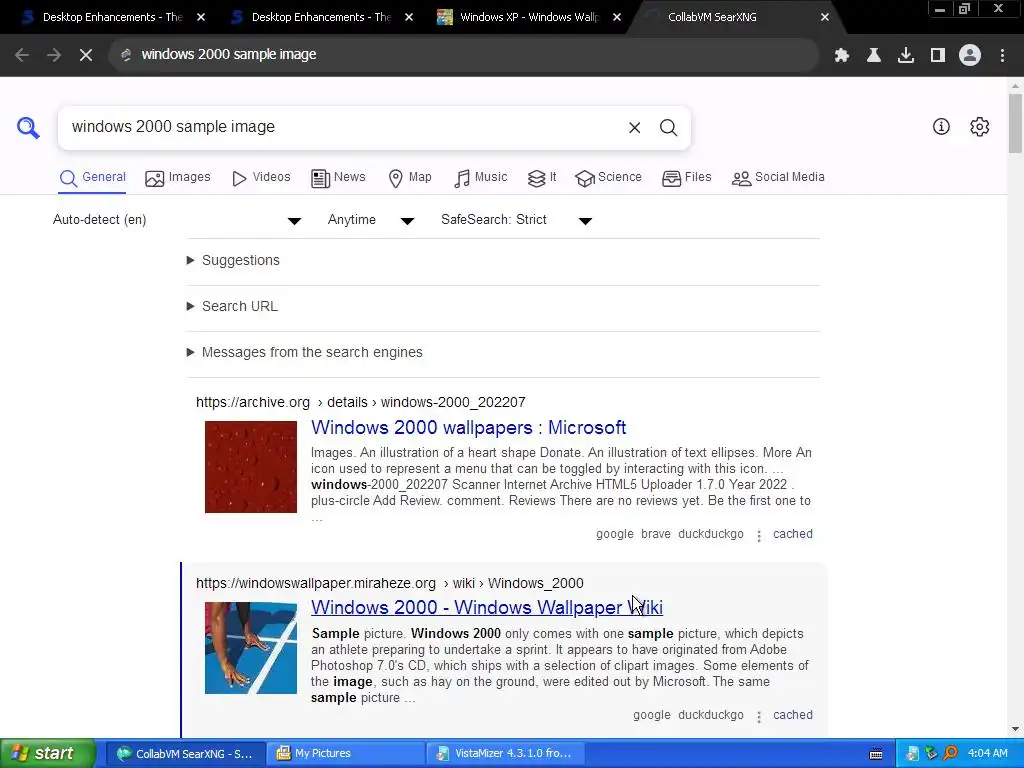Click the archive.org result URL
The height and width of the screenshot is (768, 1024).
pyautogui.click(x=360, y=402)
